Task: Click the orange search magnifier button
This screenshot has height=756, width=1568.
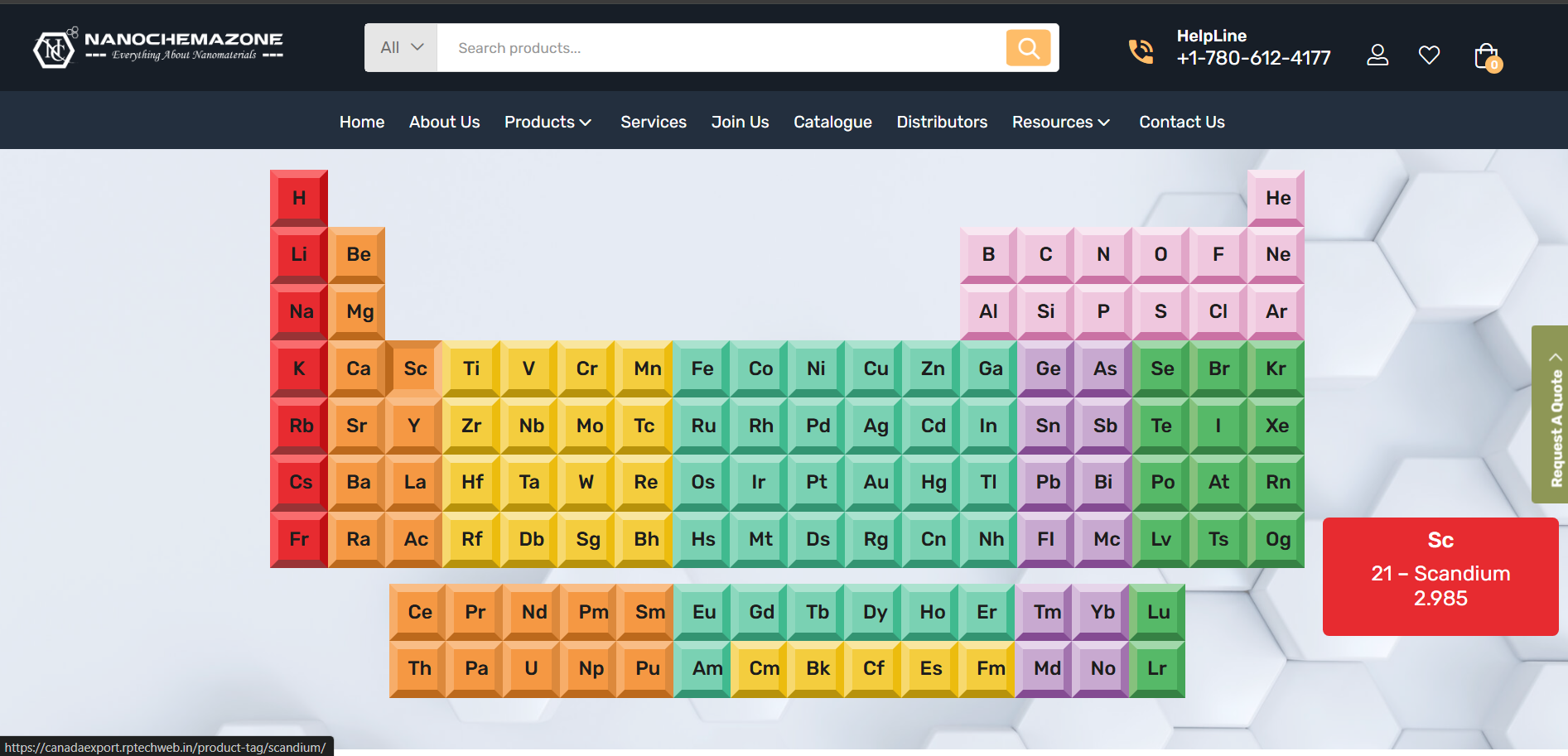Action: click(x=1028, y=48)
